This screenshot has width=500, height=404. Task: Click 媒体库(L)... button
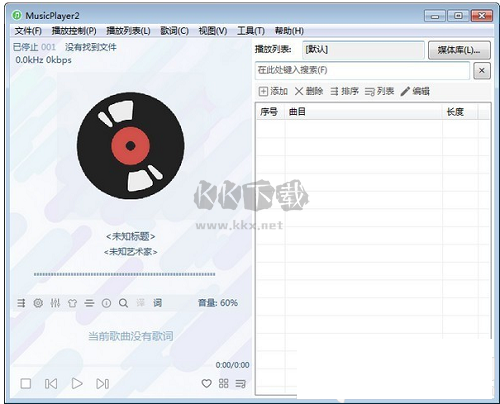point(459,50)
